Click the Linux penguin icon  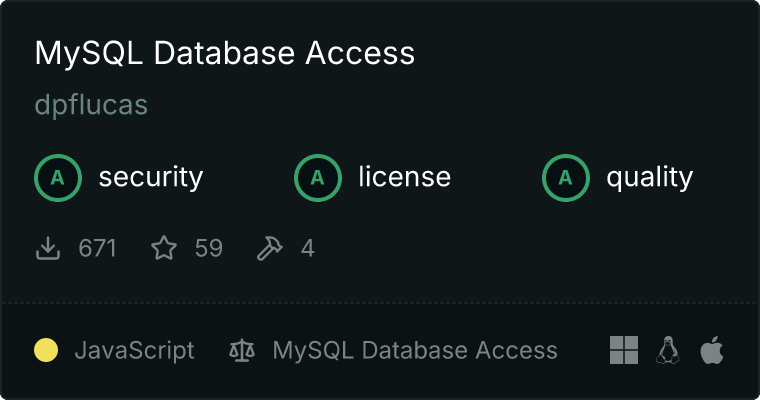668,350
